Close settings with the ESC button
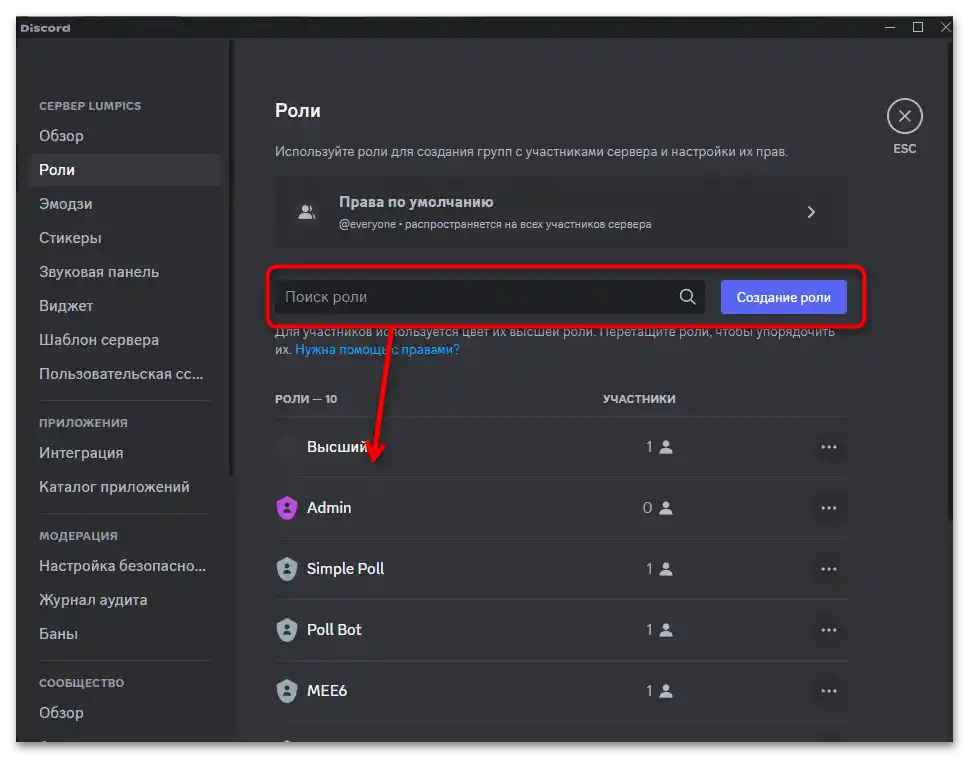The width and height of the screenshot is (969, 758). 904,117
